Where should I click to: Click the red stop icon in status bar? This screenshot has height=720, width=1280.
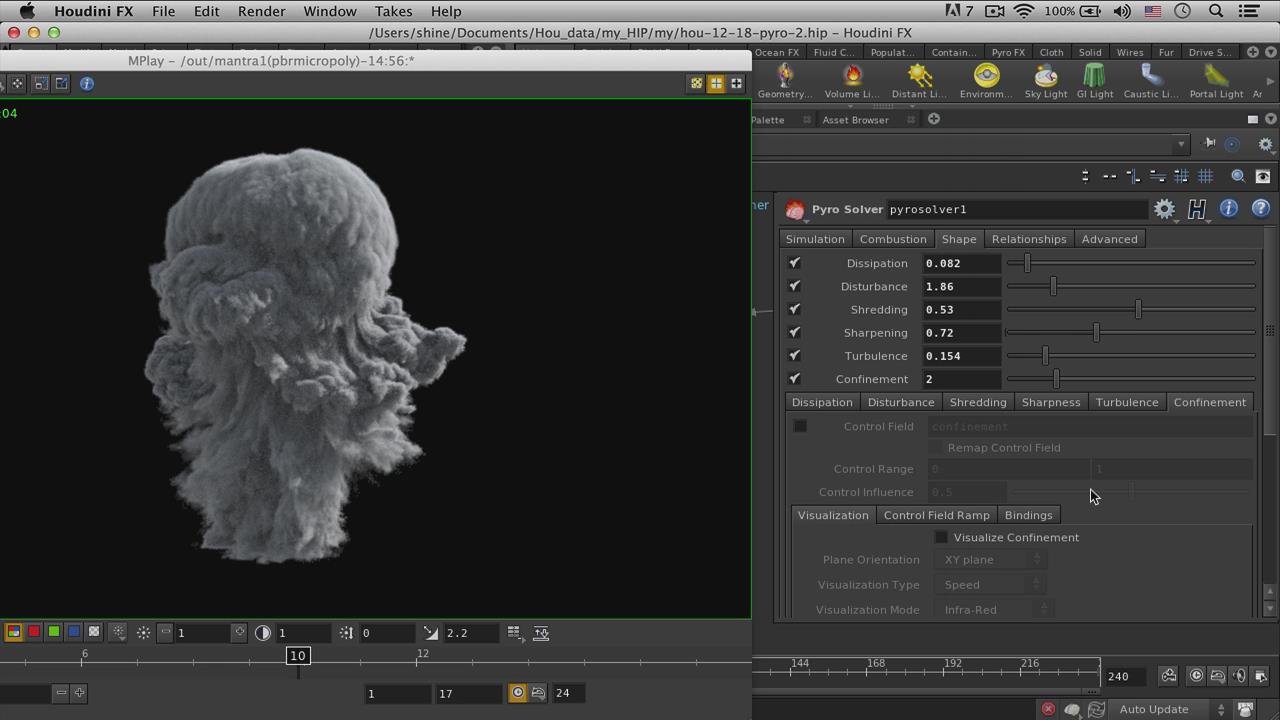pos(1048,709)
